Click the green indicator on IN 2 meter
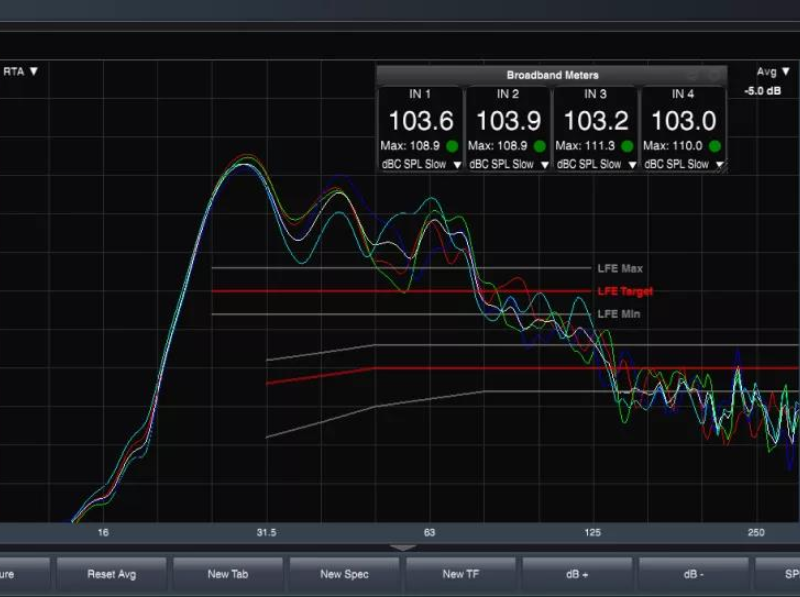The image size is (800, 597). tap(539, 146)
